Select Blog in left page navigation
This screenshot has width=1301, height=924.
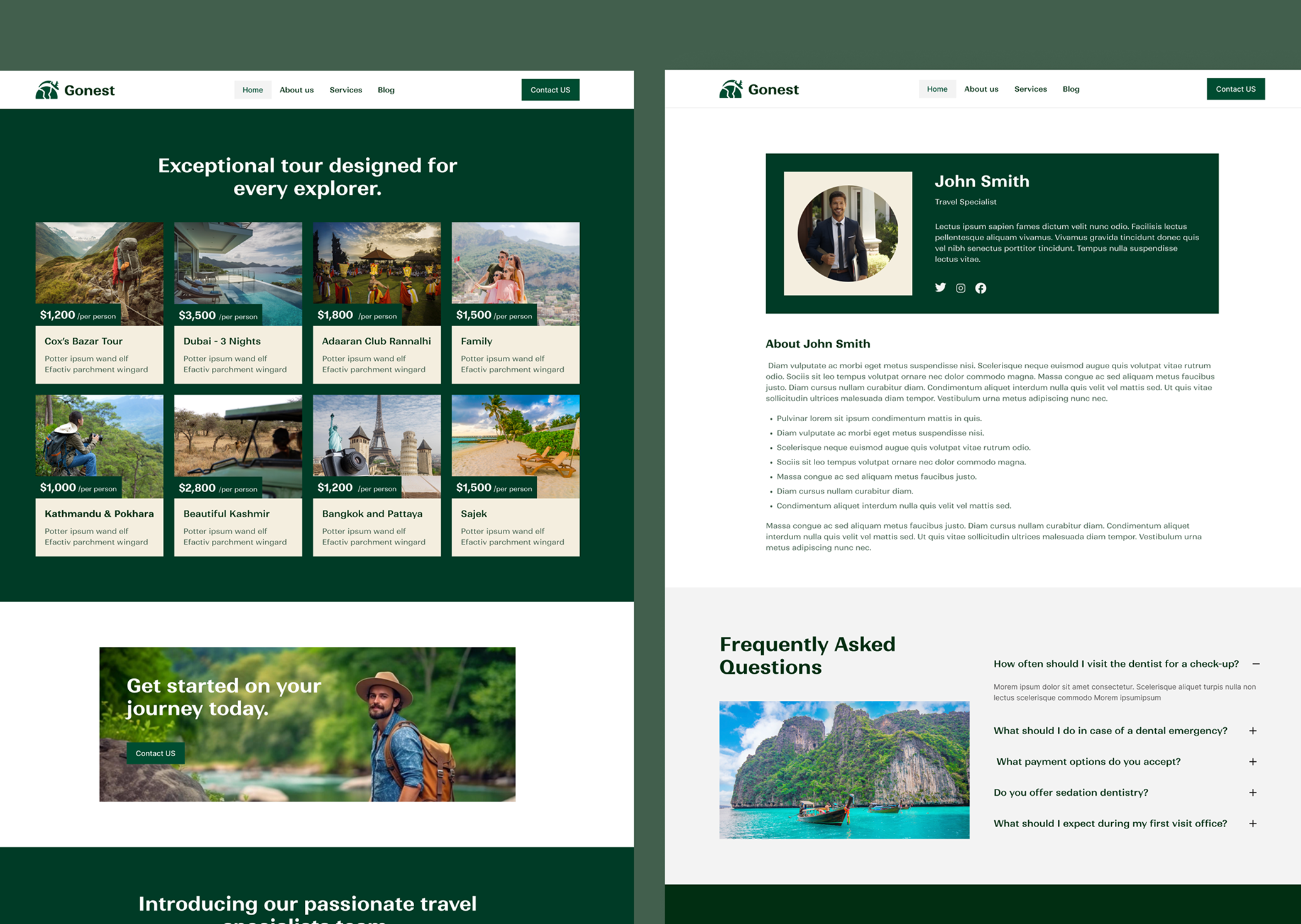coord(386,90)
